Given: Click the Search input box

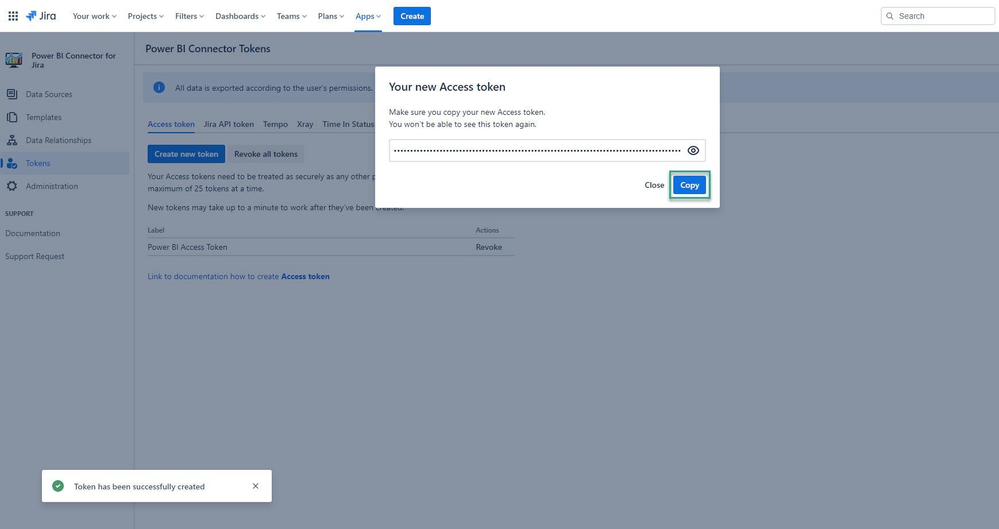Looking at the screenshot, I should pos(937,16).
